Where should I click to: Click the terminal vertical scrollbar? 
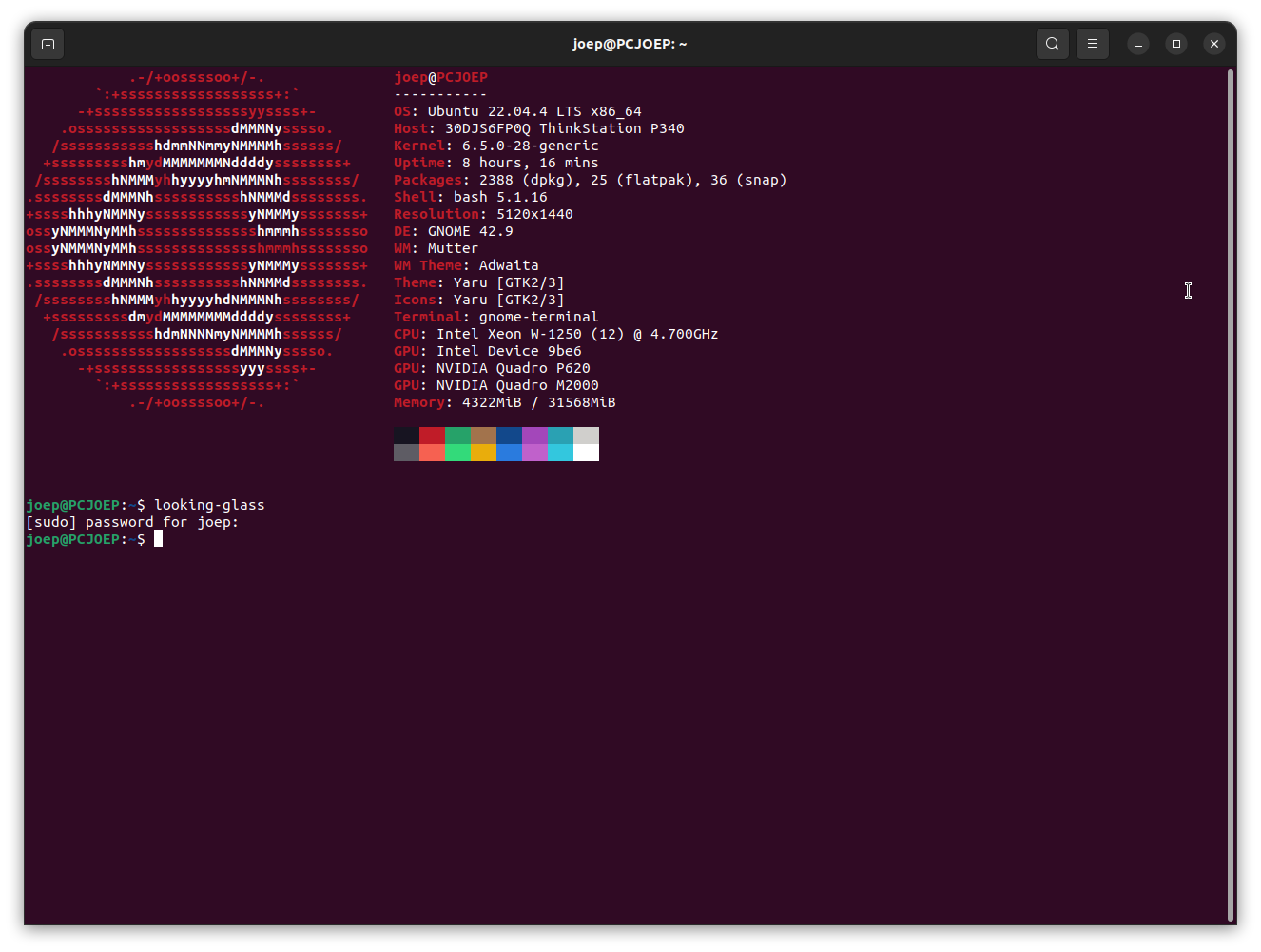tap(1231, 495)
